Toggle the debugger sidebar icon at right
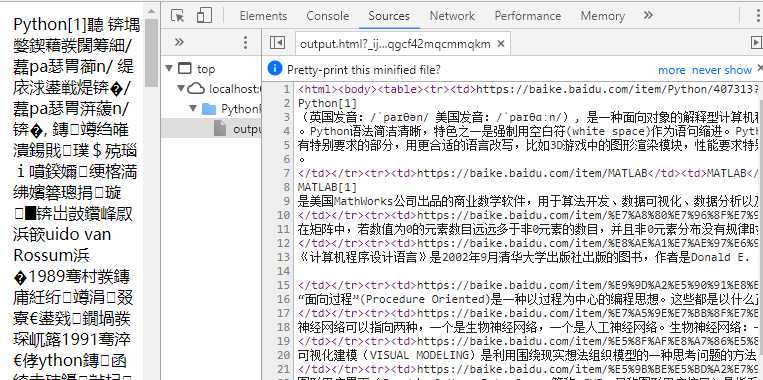This screenshot has height=380, width=763. click(x=757, y=43)
